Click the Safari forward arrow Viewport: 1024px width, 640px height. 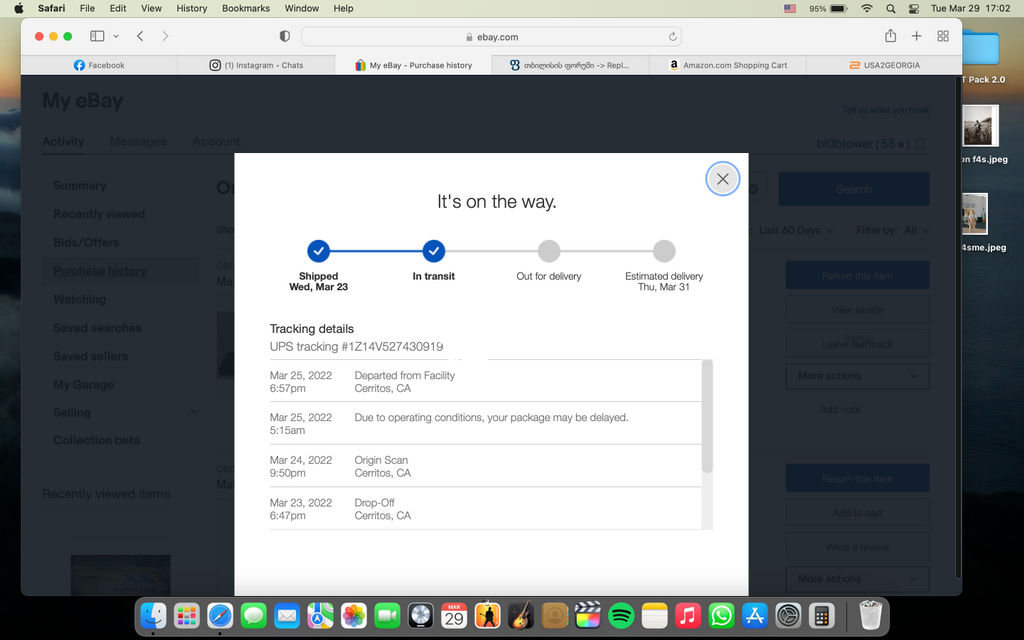165,36
